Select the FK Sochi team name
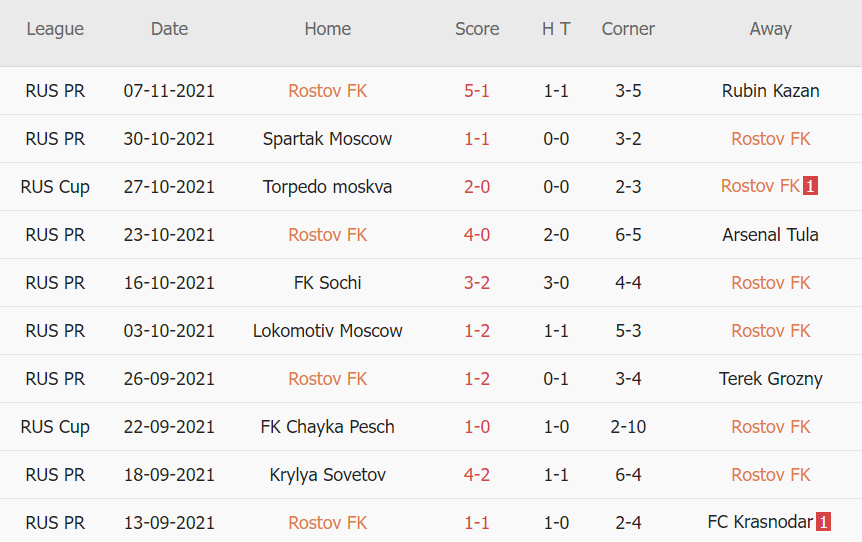The width and height of the screenshot is (862, 542). tap(327, 283)
